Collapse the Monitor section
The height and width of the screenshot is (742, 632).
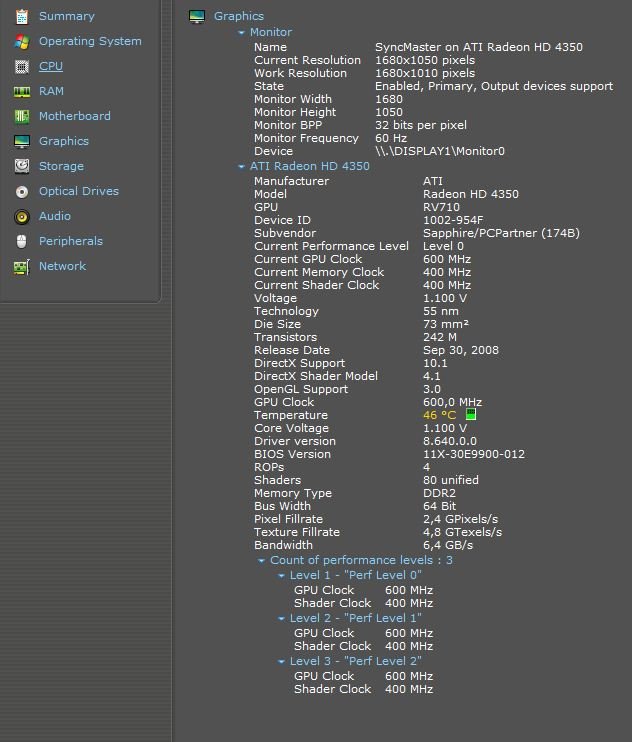click(241, 33)
